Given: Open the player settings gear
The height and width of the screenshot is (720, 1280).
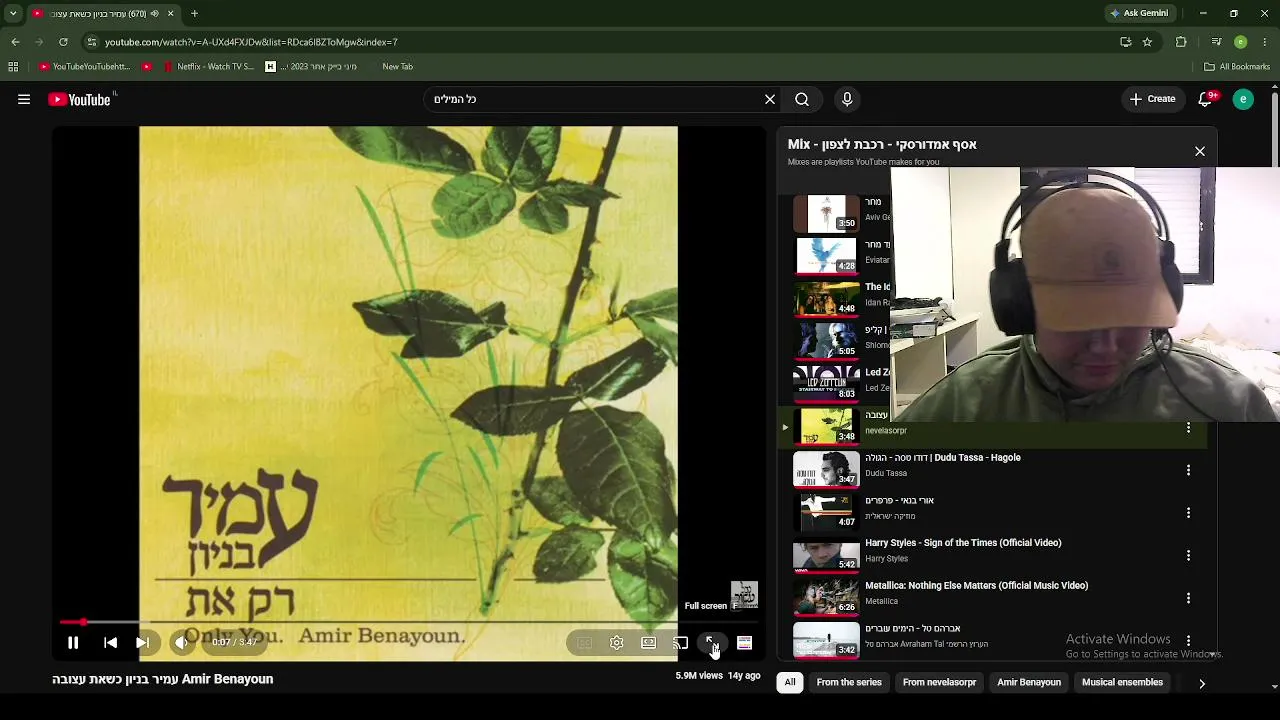Looking at the screenshot, I should tap(617, 643).
